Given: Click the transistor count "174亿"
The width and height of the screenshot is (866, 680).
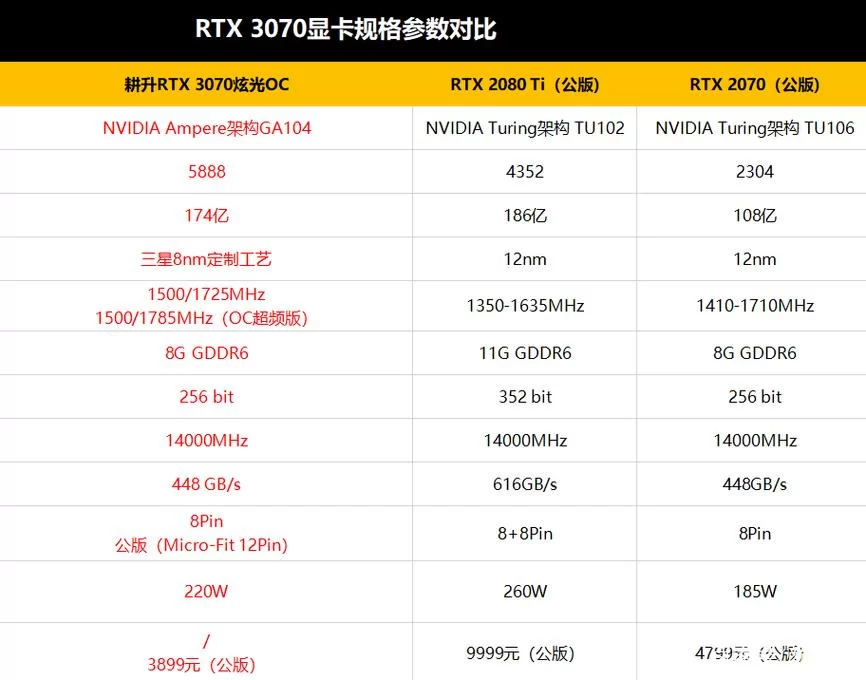Looking at the screenshot, I should click(x=207, y=215).
